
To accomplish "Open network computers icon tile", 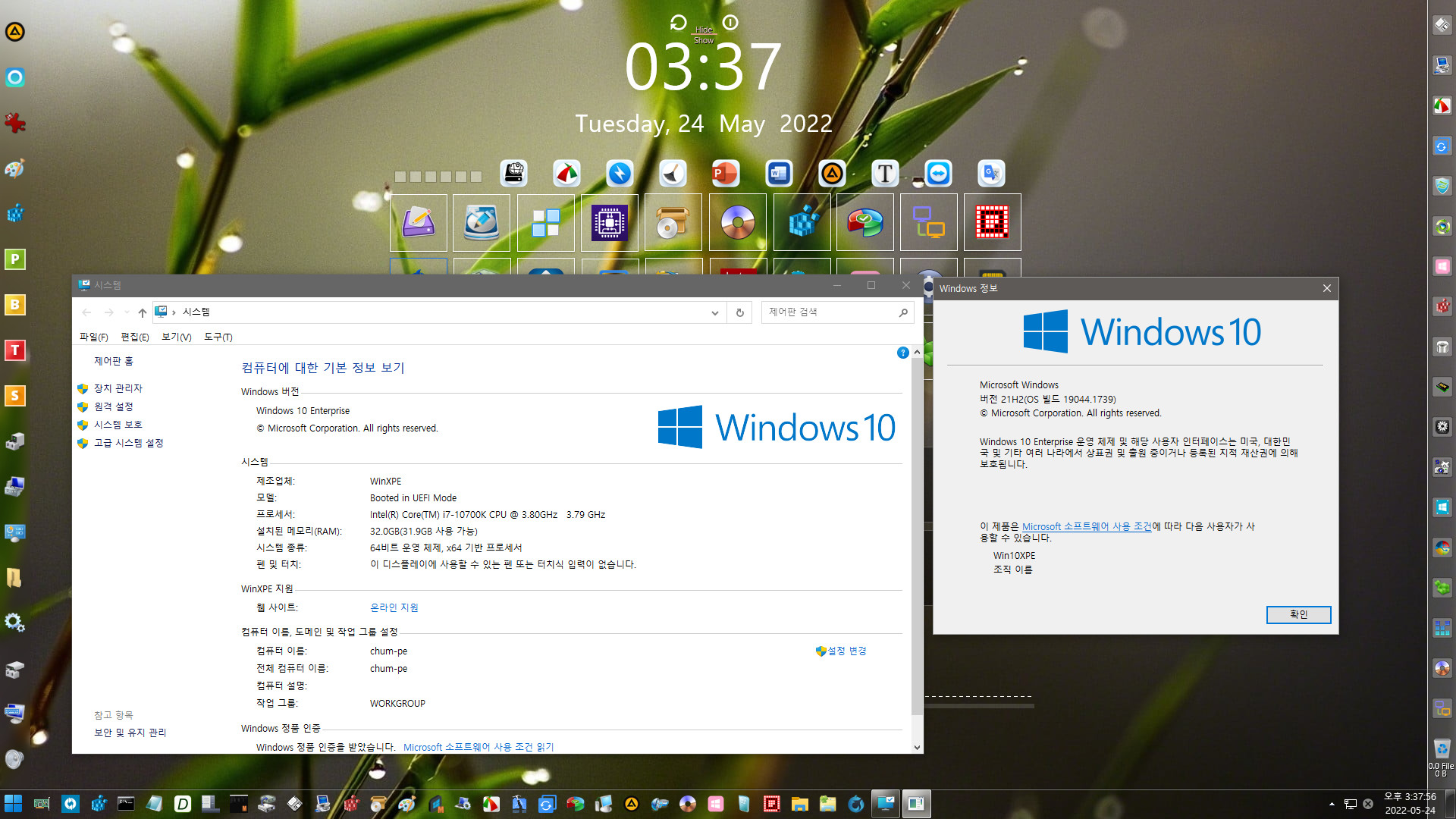I will (x=929, y=222).
